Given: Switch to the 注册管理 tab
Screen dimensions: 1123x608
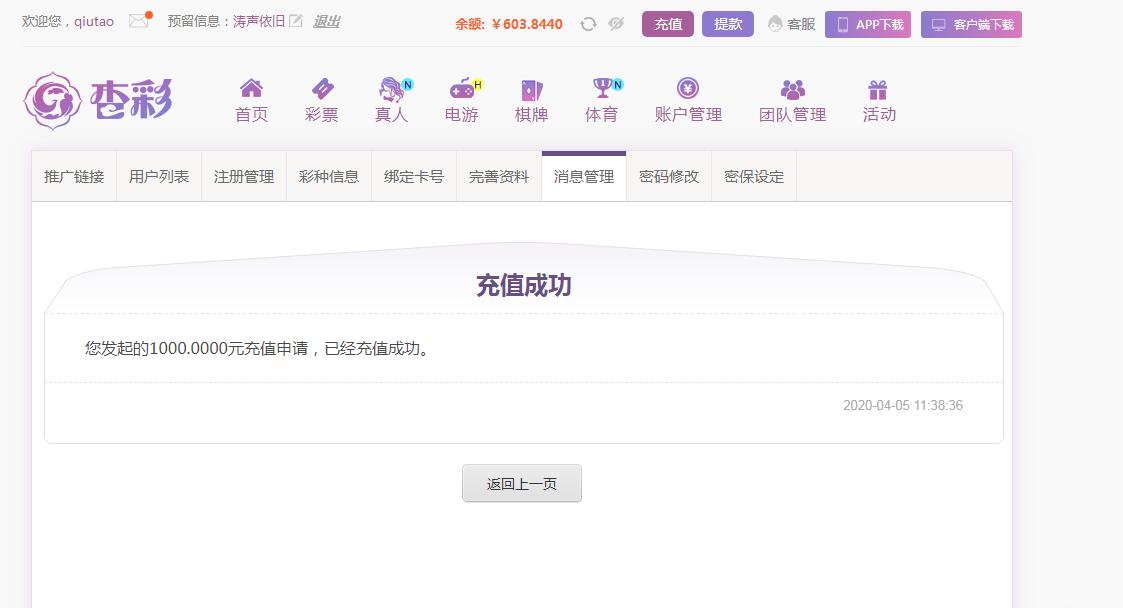Looking at the screenshot, I should pyautogui.click(x=244, y=177).
